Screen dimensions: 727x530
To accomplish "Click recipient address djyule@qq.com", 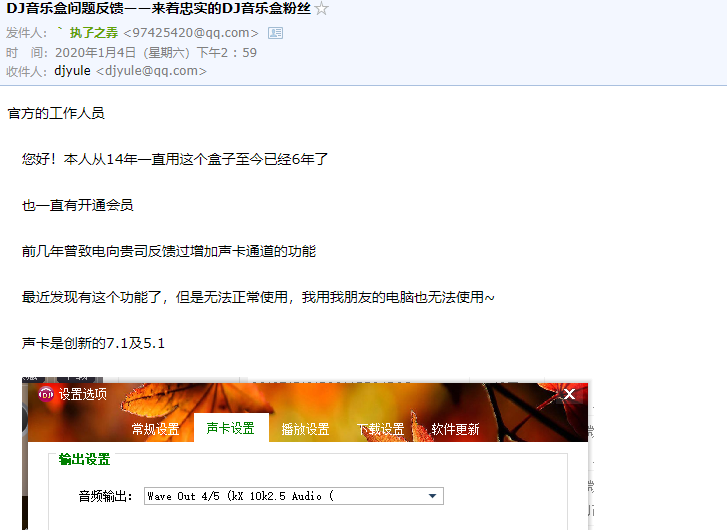I will pos(151,71).
